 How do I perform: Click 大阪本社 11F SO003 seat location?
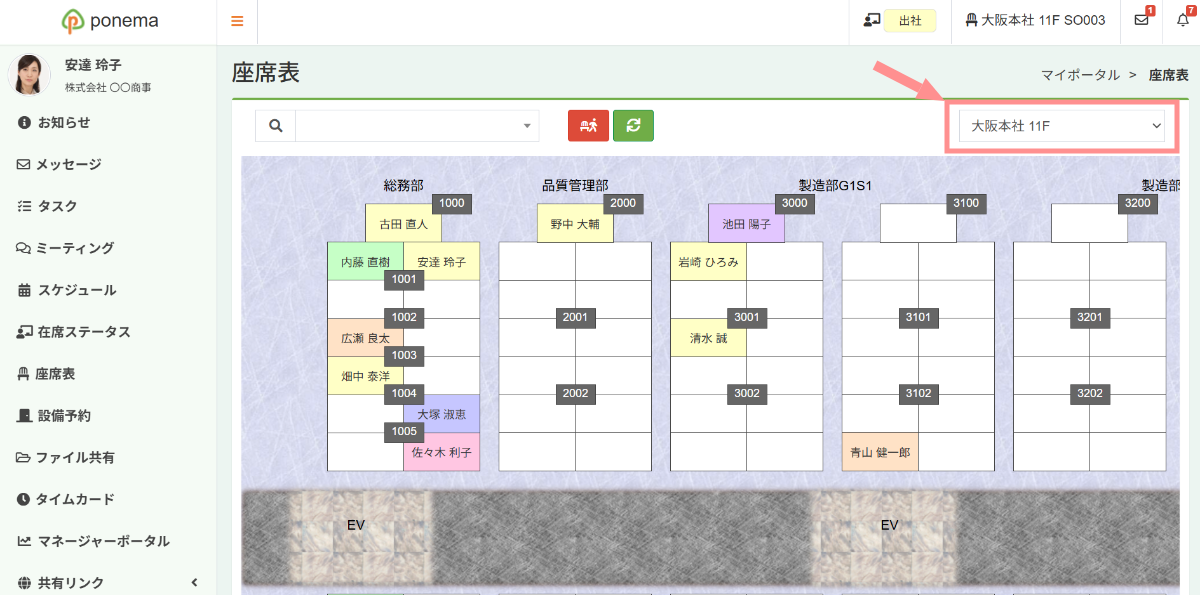click(x=1035, y=20)
